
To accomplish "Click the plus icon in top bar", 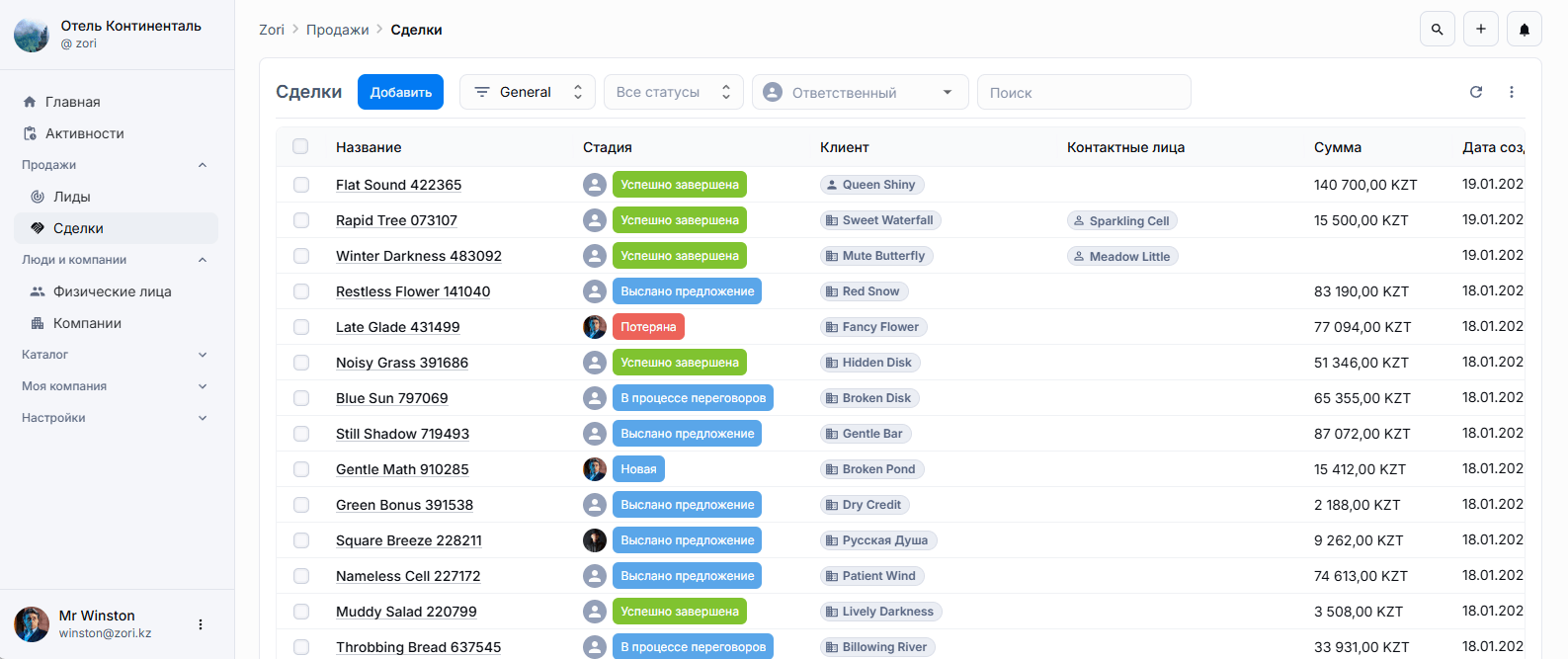I will click(1480, 30).
